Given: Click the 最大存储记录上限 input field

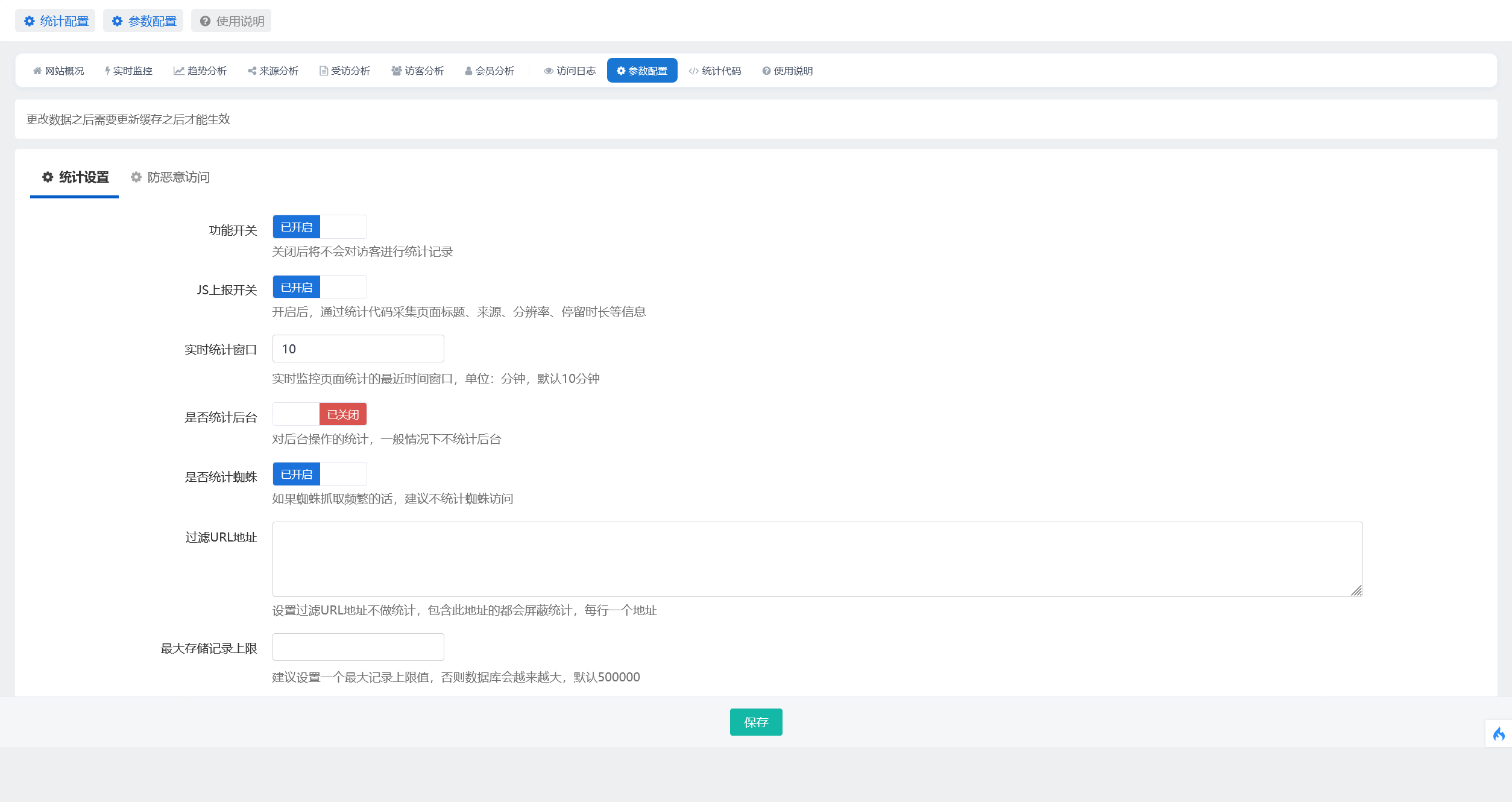Looking at the screenshot, I should pyautogui.click(x=358, y=647).
